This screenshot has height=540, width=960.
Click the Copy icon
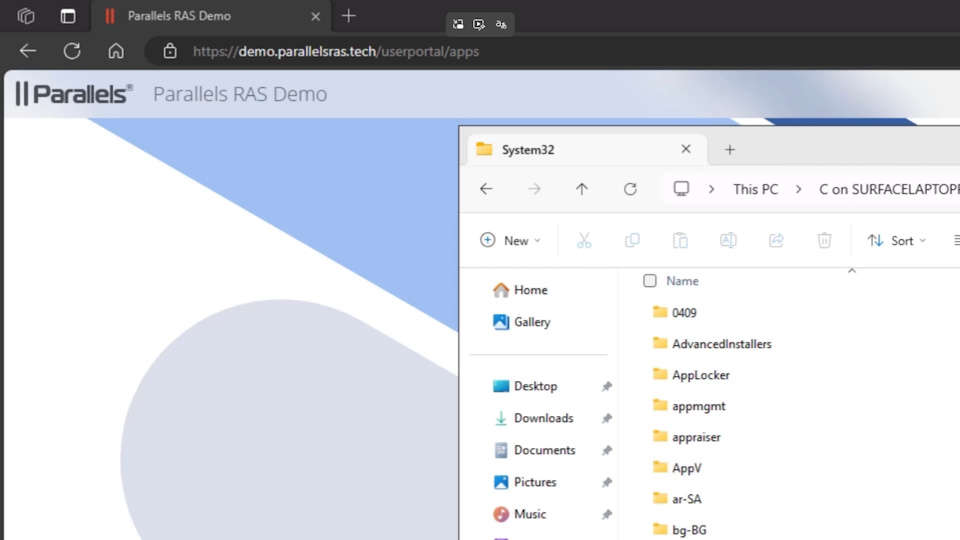(632, 241)
